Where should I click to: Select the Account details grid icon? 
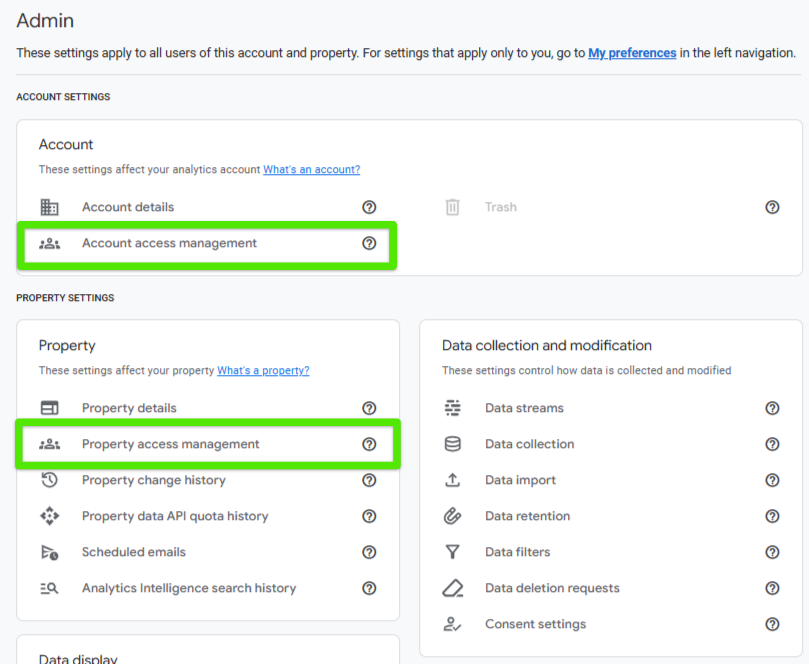pyautogui.click(x=51, y=207)
